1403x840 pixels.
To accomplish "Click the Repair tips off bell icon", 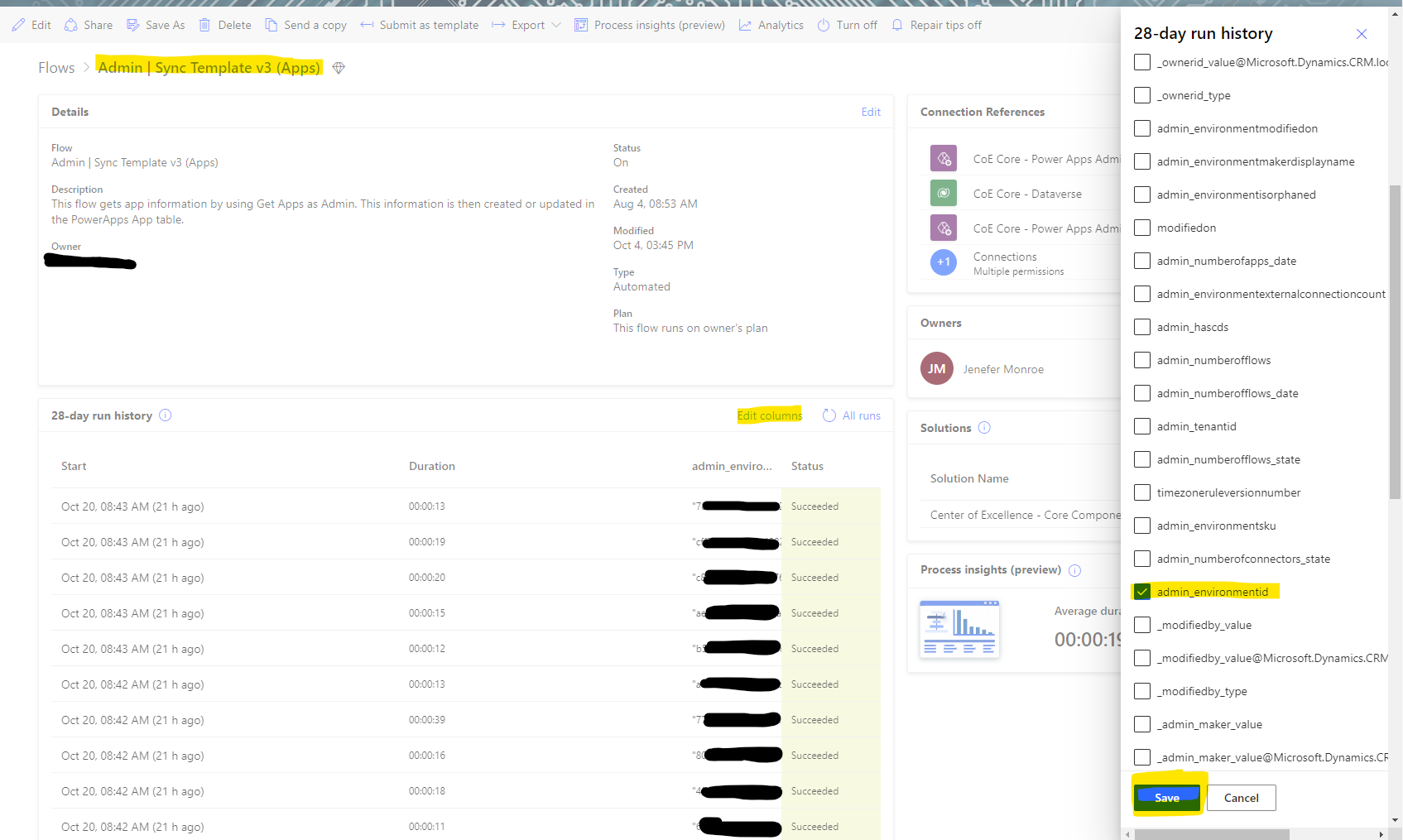I will point(897,25).
